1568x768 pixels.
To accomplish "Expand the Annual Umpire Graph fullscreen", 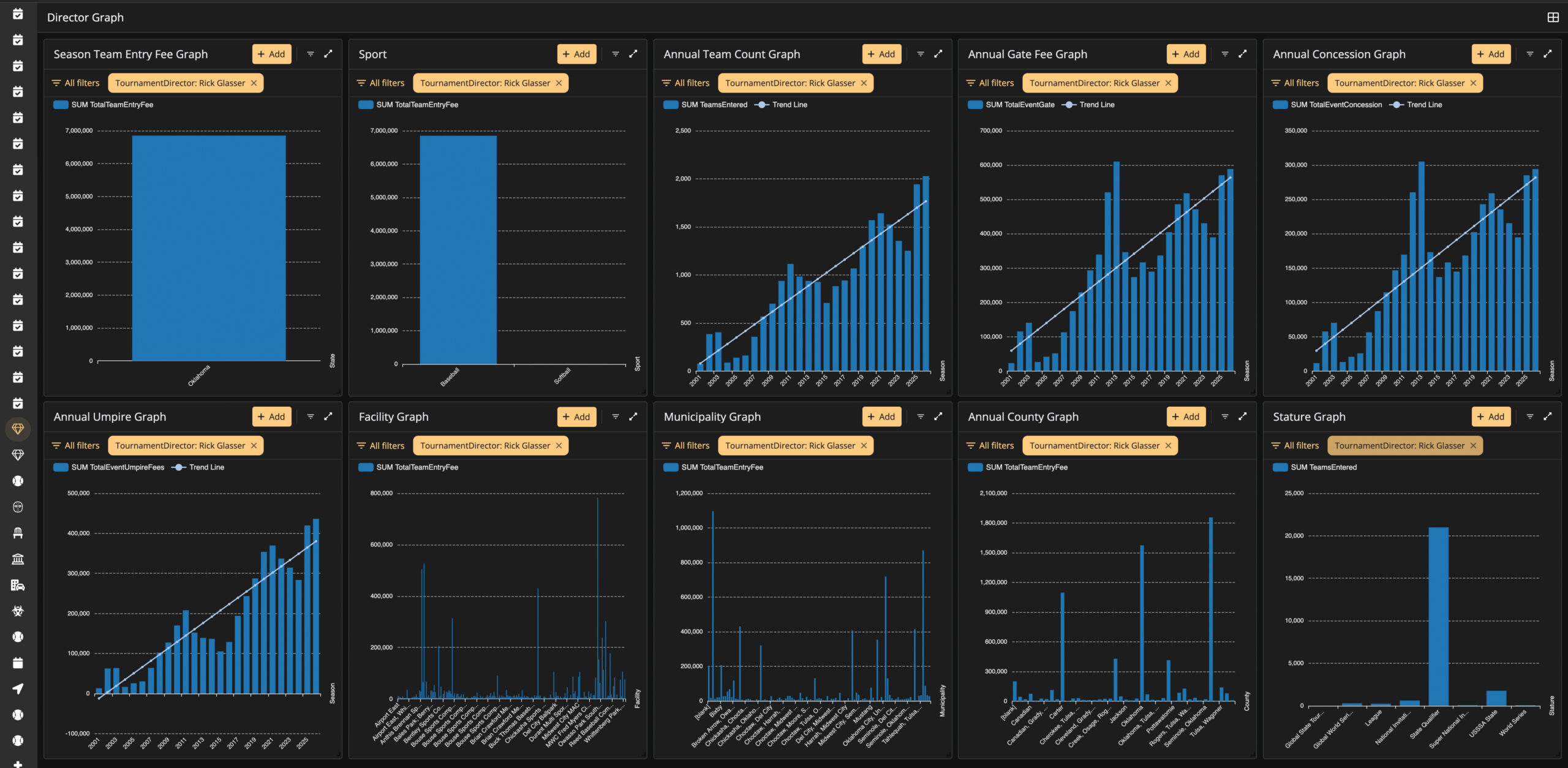I will 328,416.
